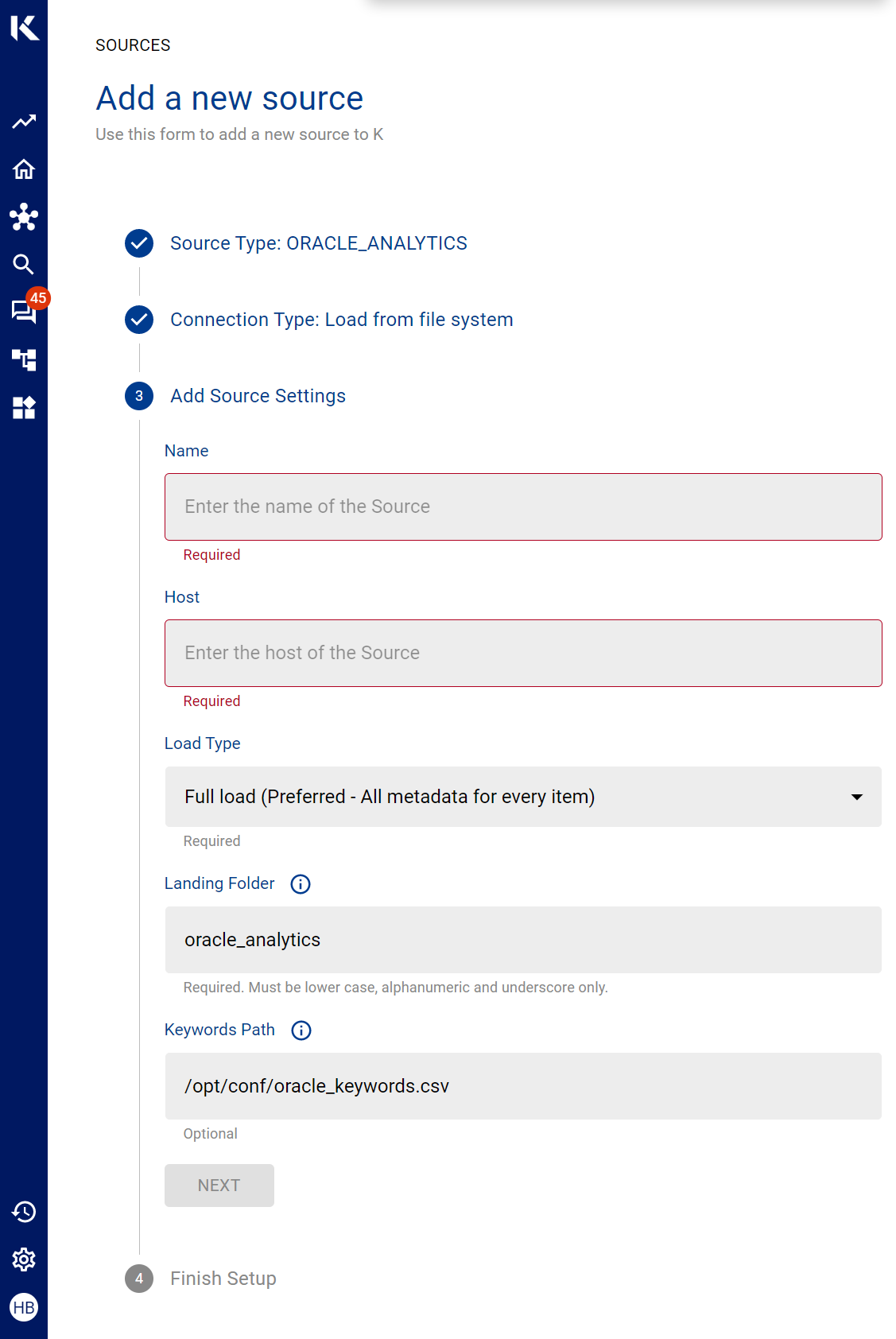
Task: Return to Connection Type step
Action: pyautogui.click(x=341, y=320)
